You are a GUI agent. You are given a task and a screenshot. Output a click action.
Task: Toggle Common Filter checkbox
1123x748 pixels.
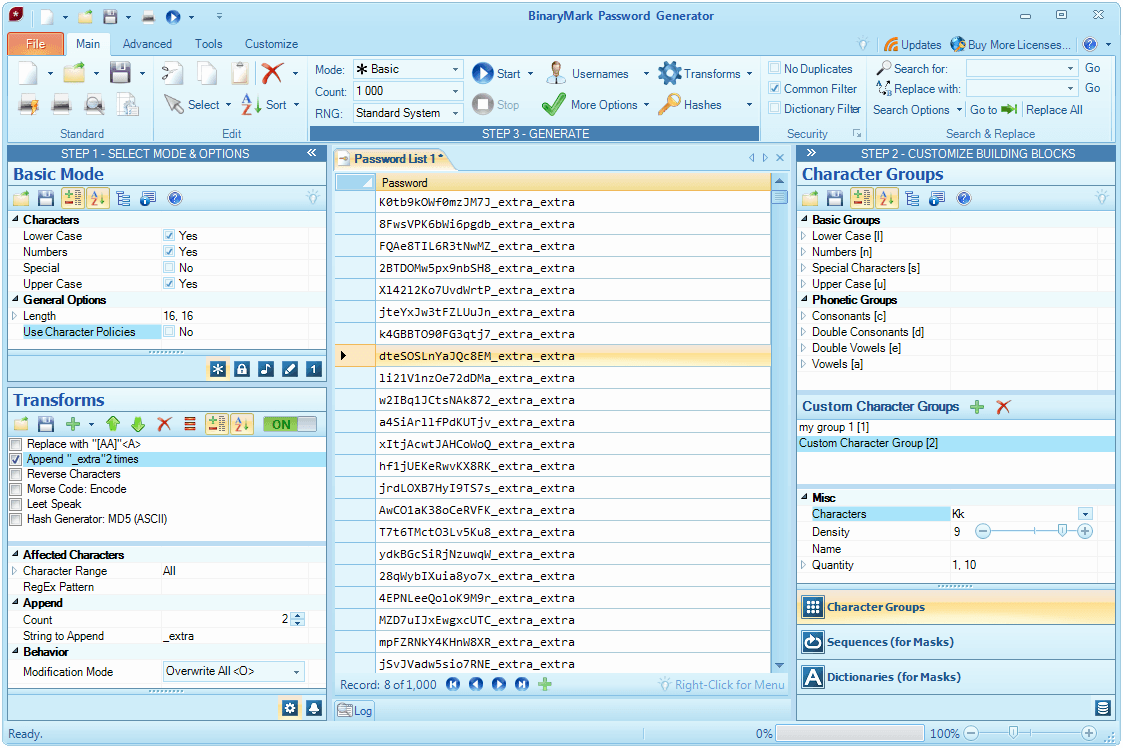[774, 88]
